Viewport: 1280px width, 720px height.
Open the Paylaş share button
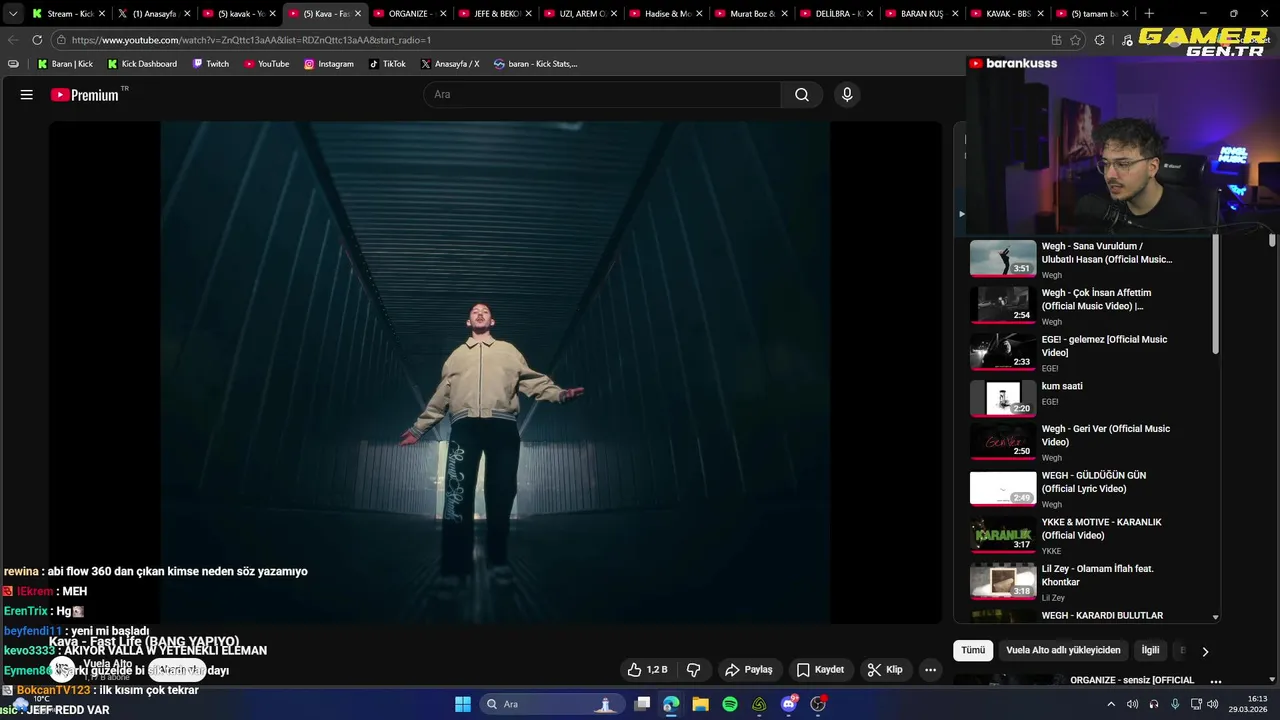tap(749, 670)
